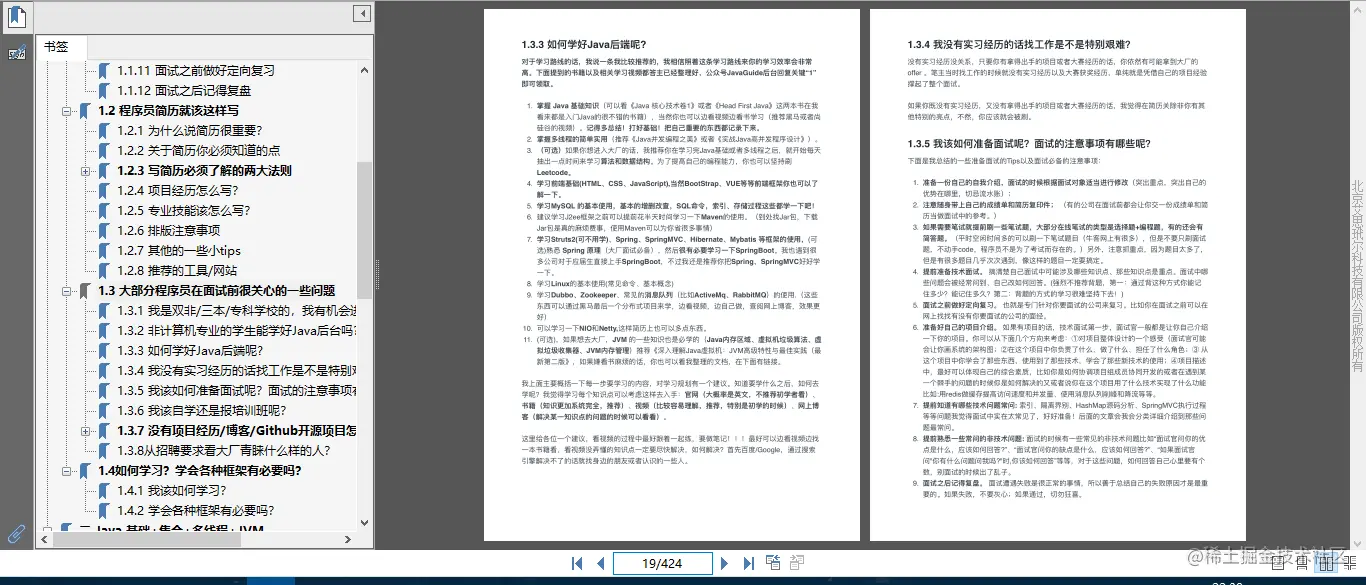Click the gray bookmark icon of section 1.3

point(86,291)
